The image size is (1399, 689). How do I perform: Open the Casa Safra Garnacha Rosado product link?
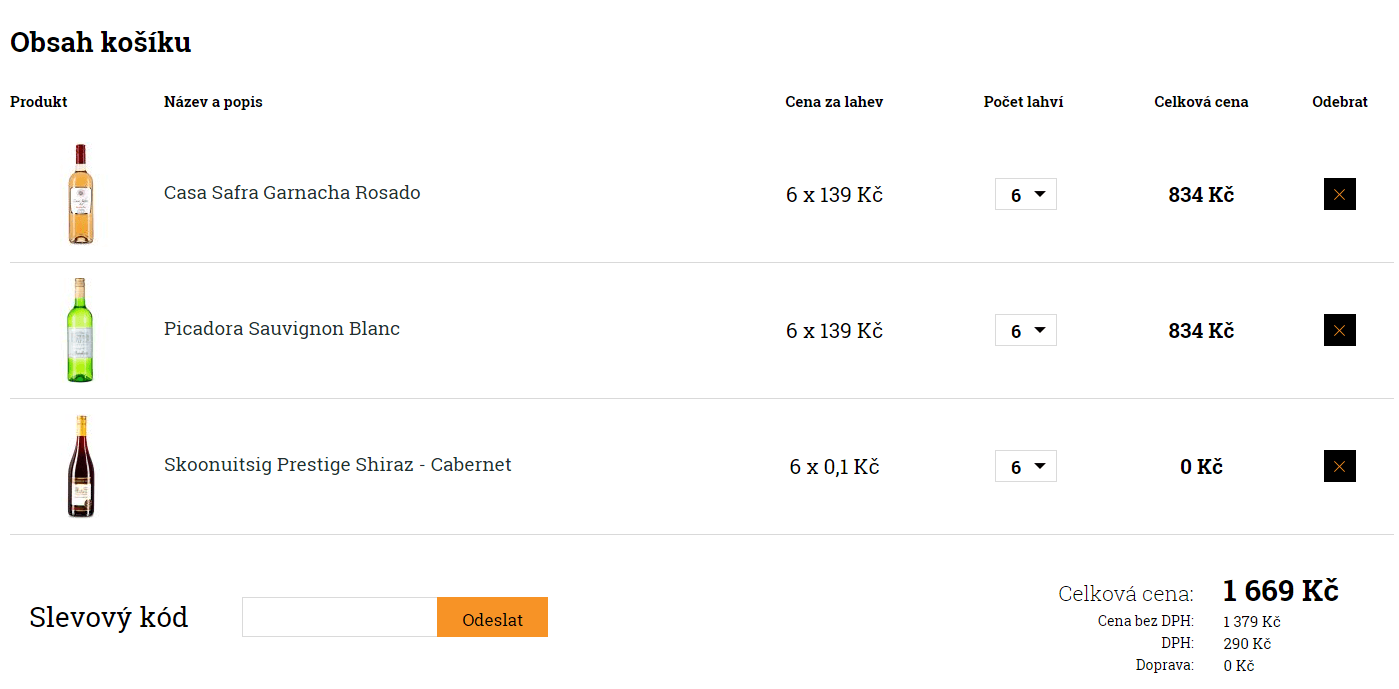[x=292, y=193]
